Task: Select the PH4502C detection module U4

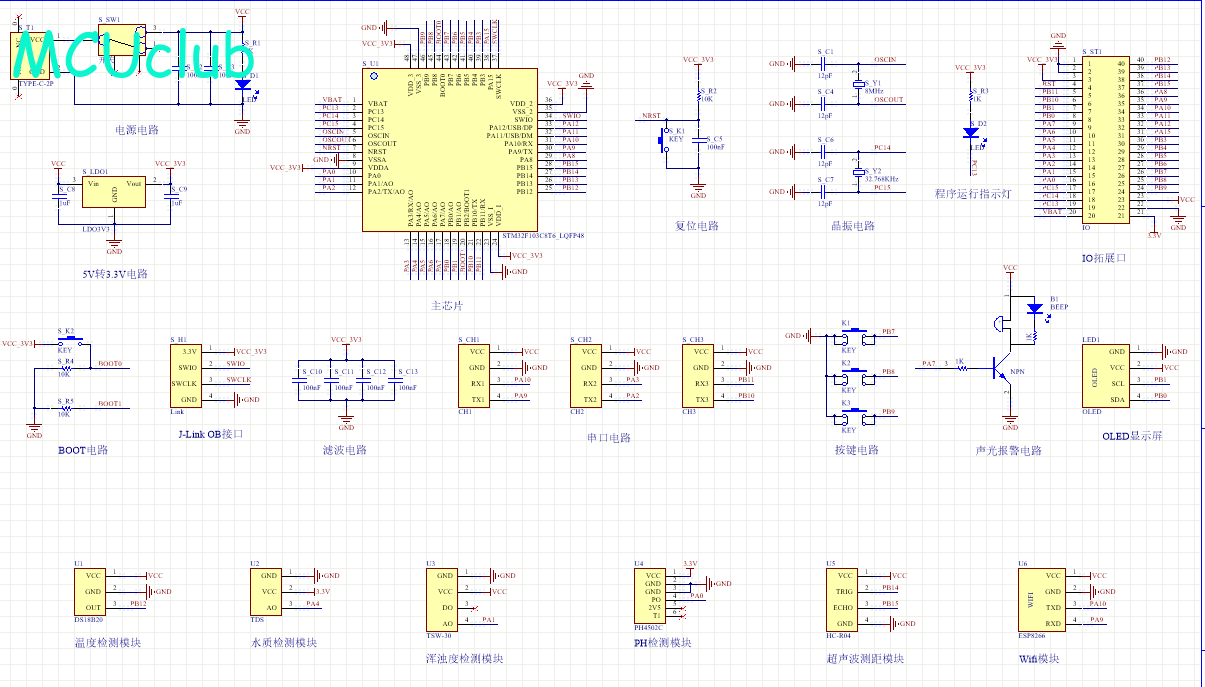Action: 653,595
